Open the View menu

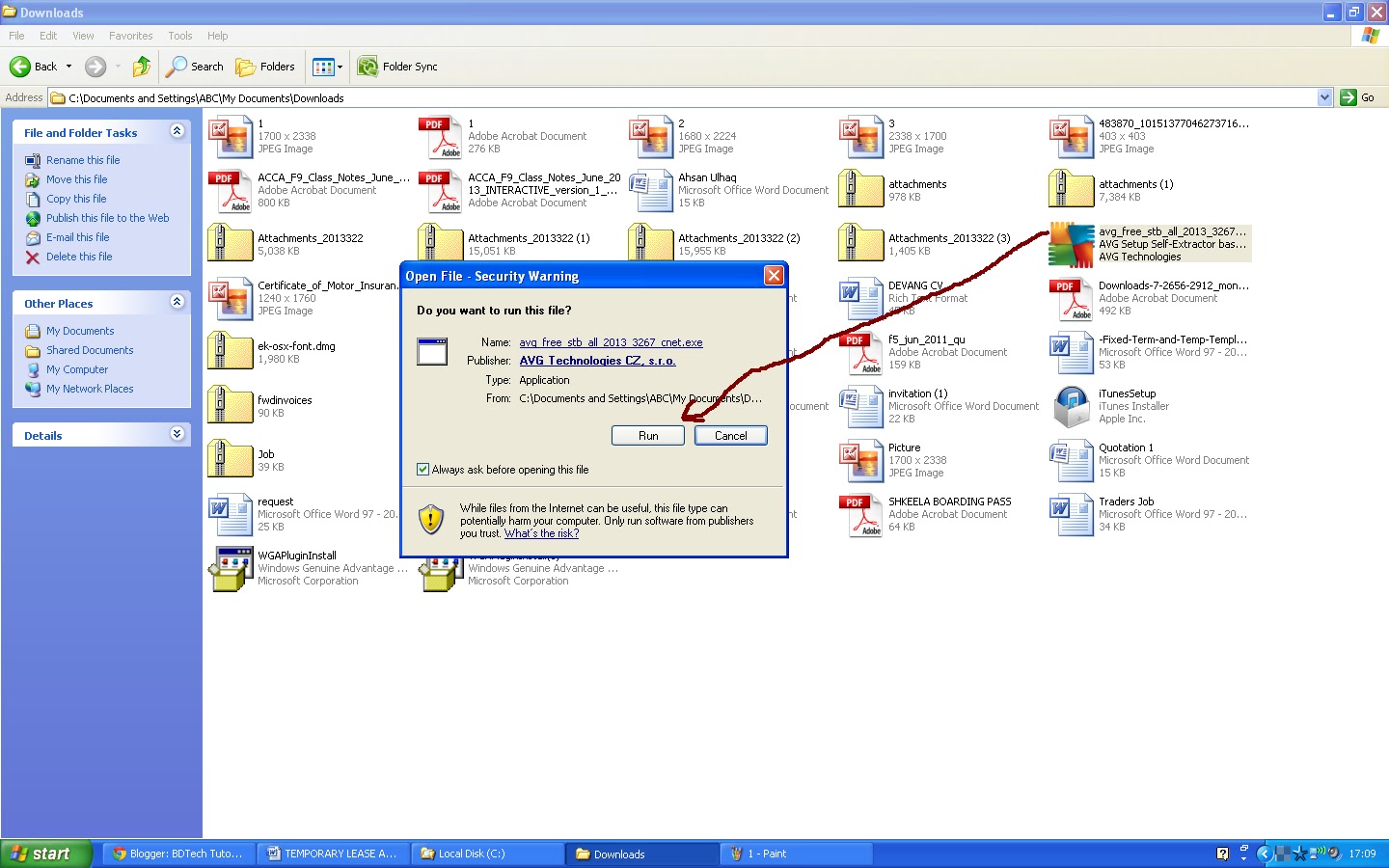83,36
